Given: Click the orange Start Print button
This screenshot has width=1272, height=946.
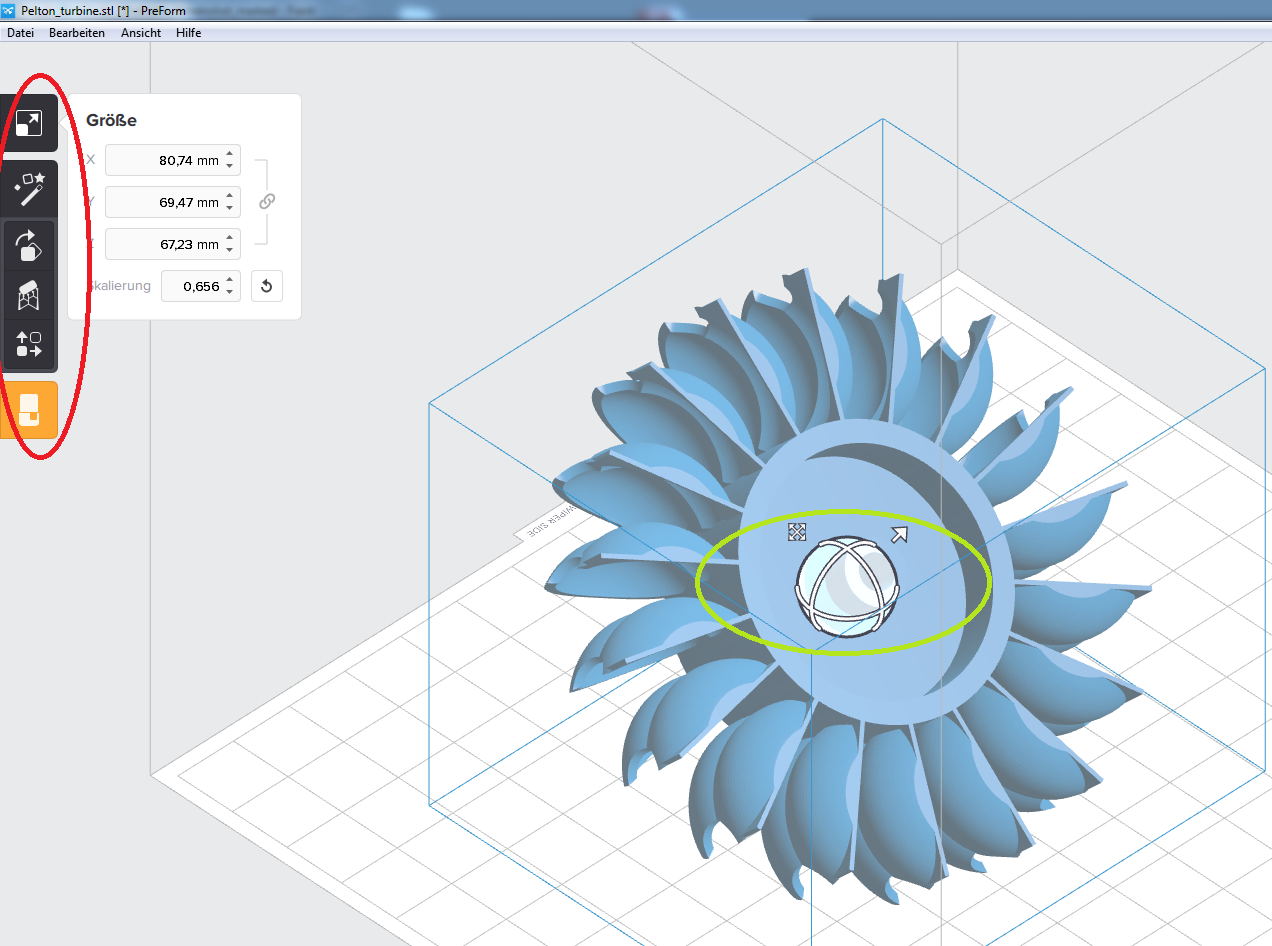Looking at the screenshot, I should pos(29,409).
